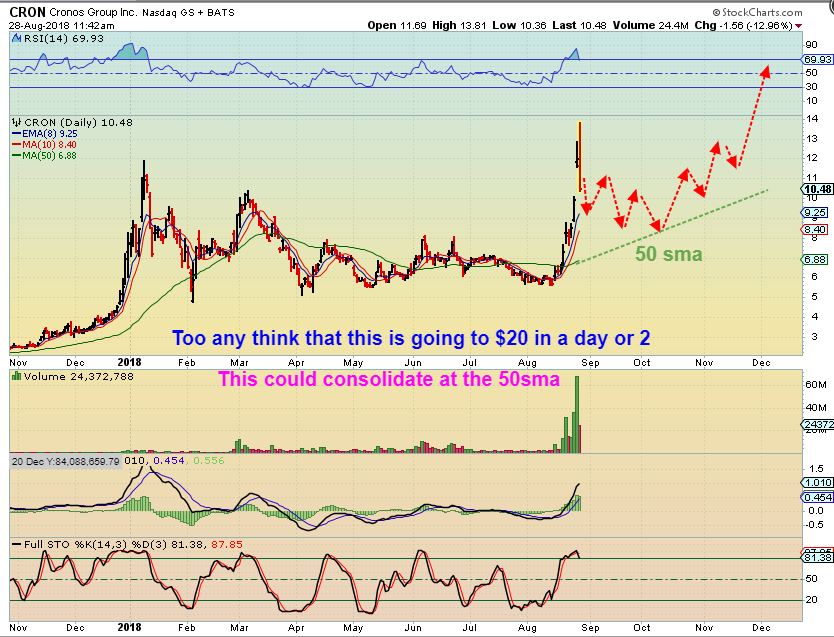Click the blue 'going to $20' annotation text
Viewport: 834px width, 637px height.
click(x=411, y=338)
